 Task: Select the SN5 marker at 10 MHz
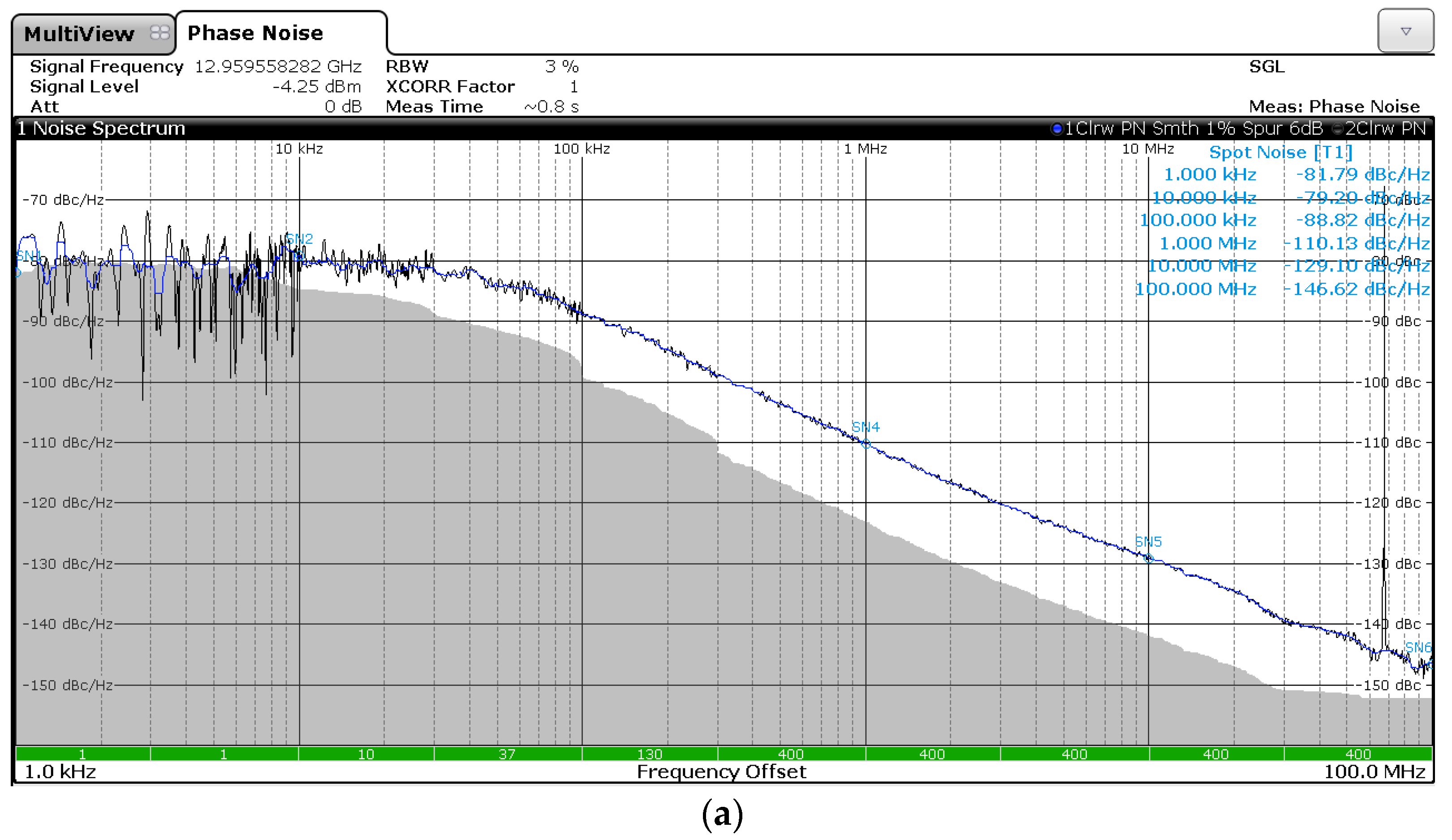click(x=1148, y=557)
